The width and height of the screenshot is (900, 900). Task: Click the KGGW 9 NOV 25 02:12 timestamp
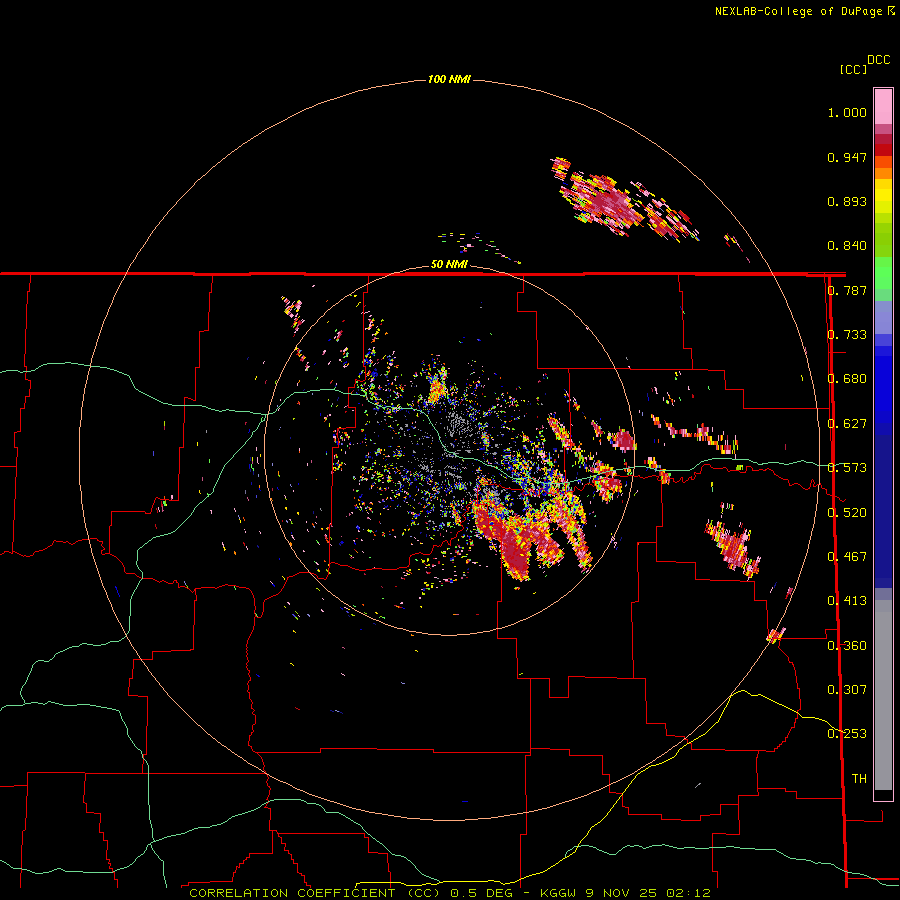(x=625, y=893)
